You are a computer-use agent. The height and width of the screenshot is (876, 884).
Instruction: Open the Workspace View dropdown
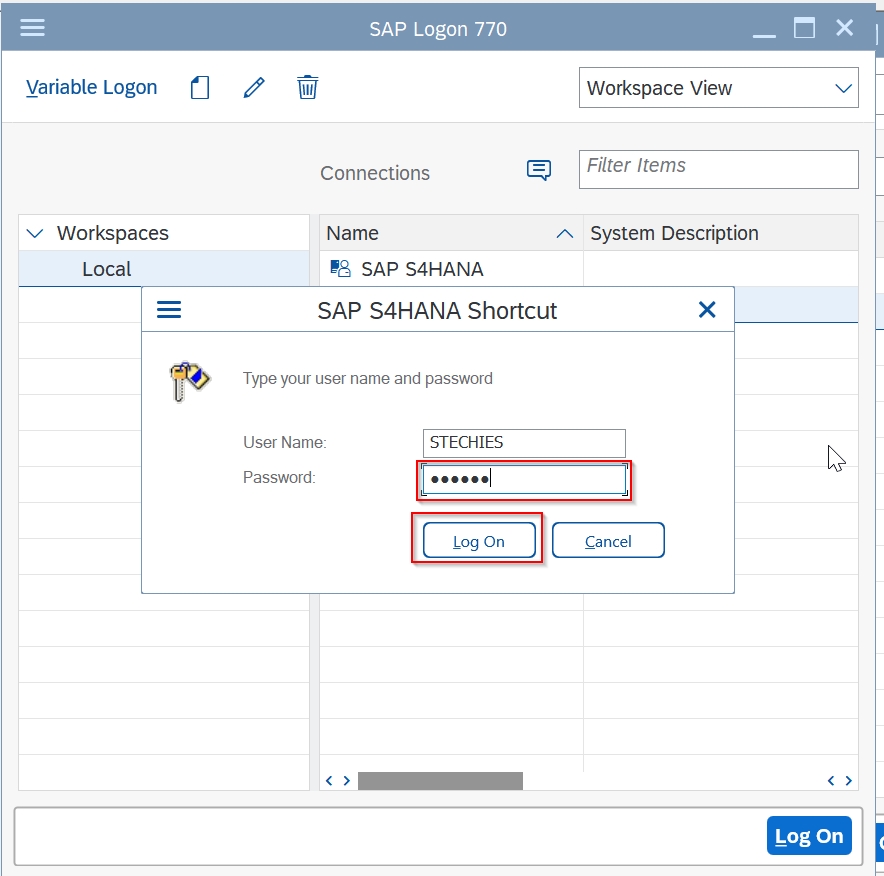coord(718,88)
